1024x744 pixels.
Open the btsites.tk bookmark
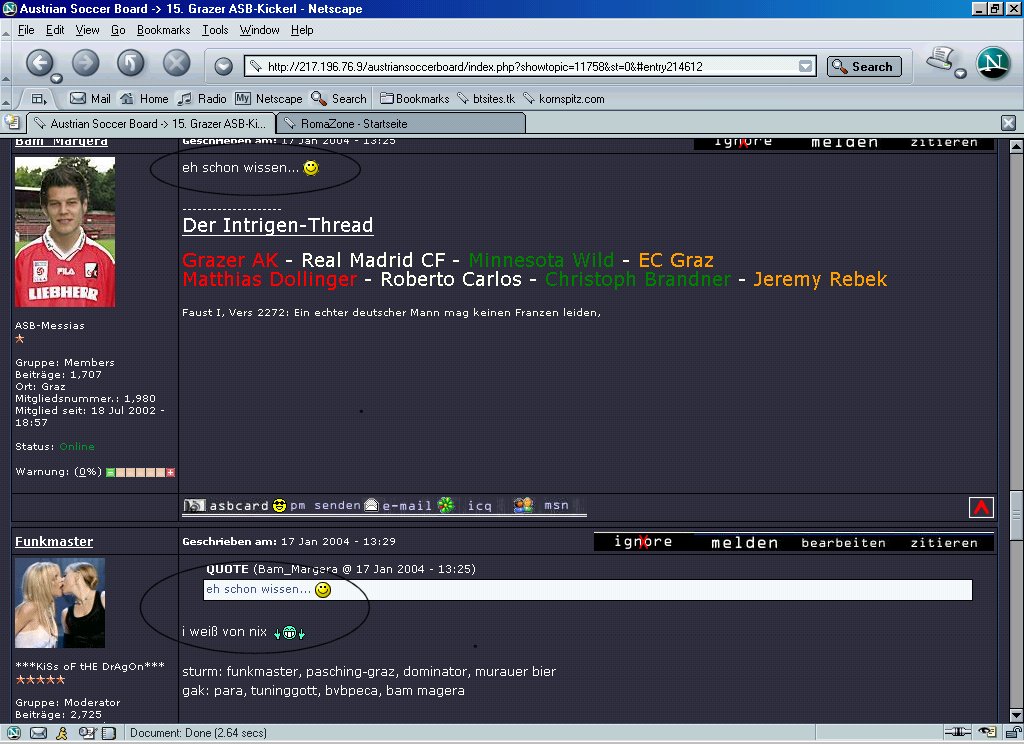point(486,99)
